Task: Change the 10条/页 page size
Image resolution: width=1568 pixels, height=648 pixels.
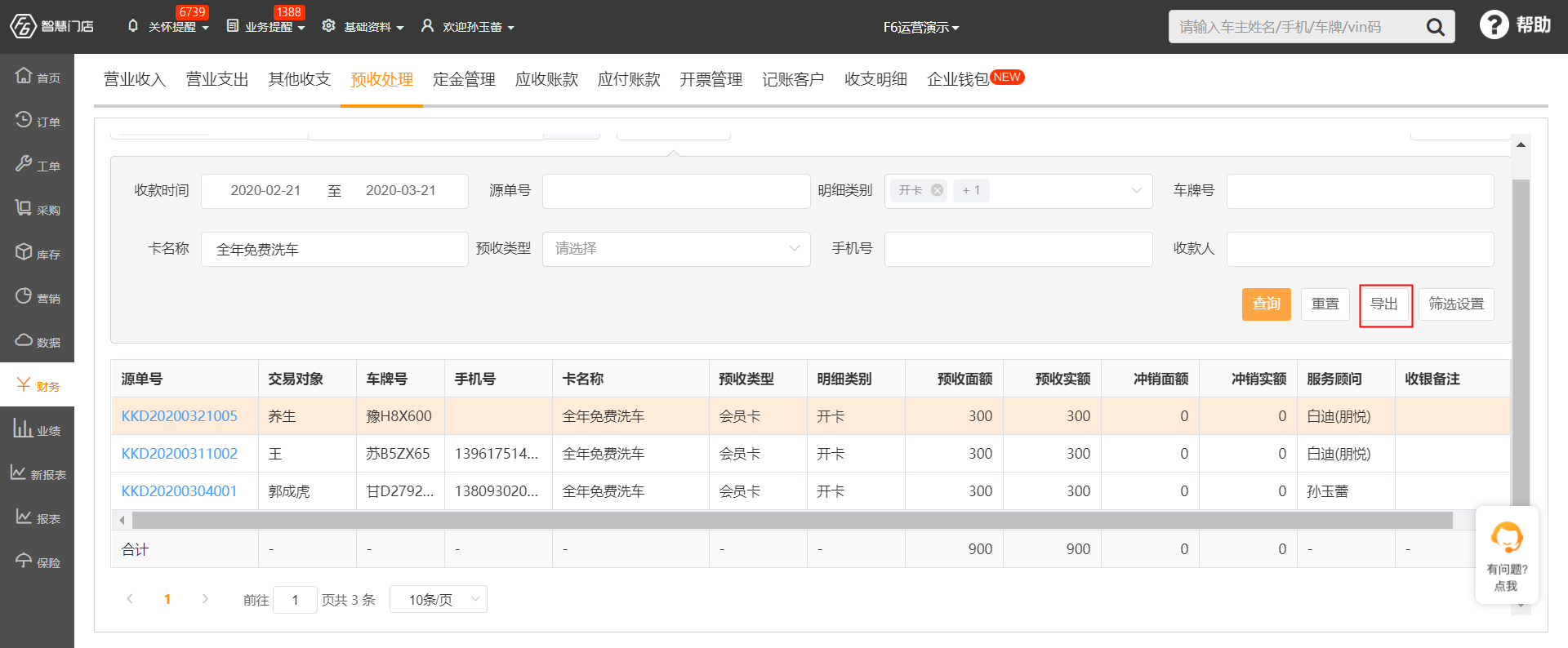Action: tap(439, 599)
